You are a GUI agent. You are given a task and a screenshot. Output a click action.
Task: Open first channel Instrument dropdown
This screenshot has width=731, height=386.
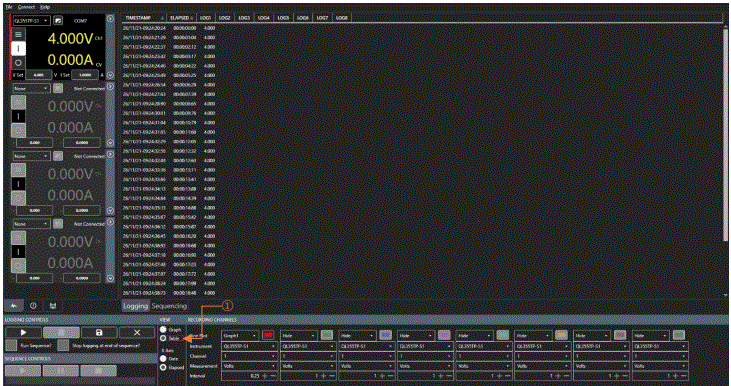point(249,346)
